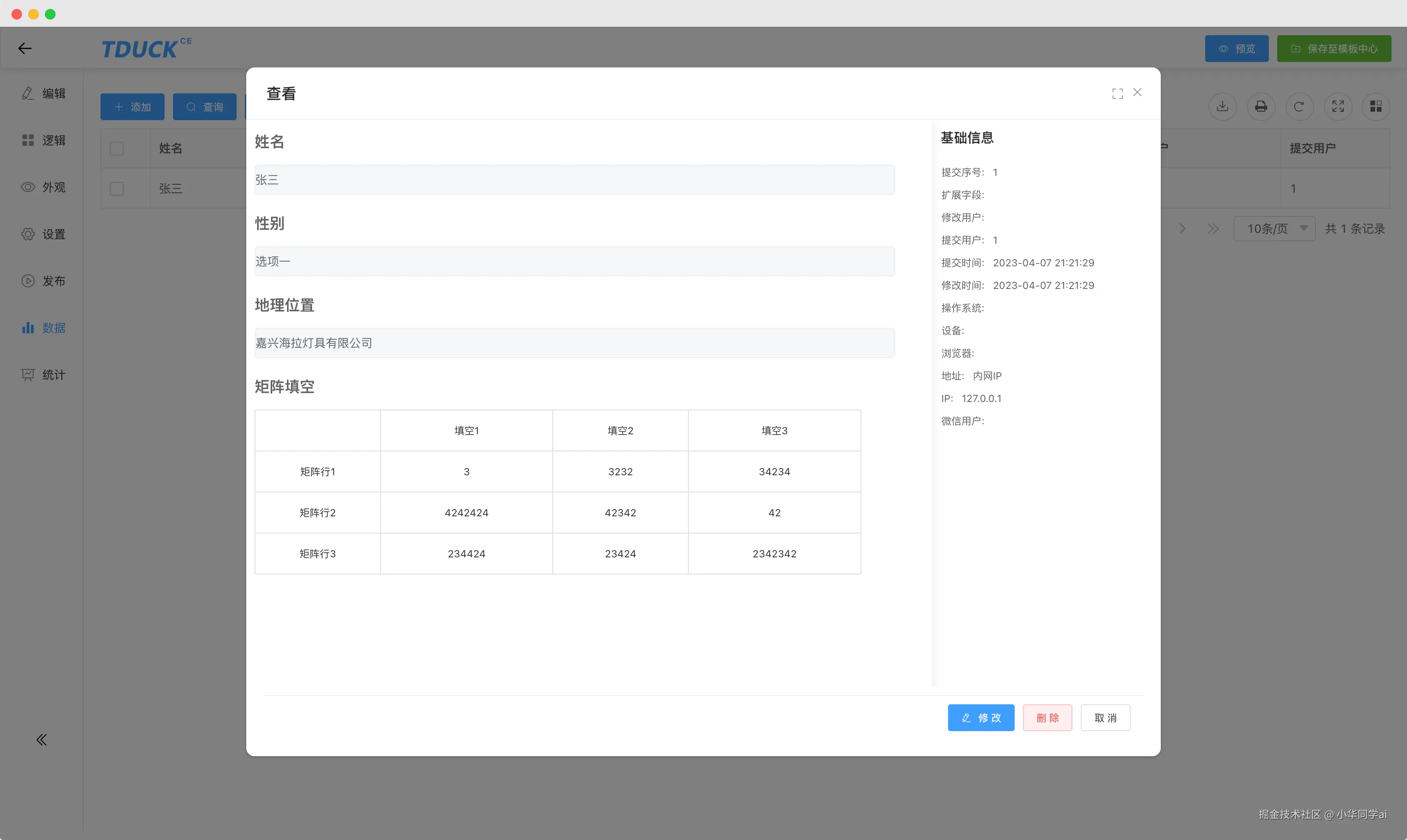This screenshot has width=1407, height=840.
Task: Open the column settings grid icon
Action: coord(1376,106)
